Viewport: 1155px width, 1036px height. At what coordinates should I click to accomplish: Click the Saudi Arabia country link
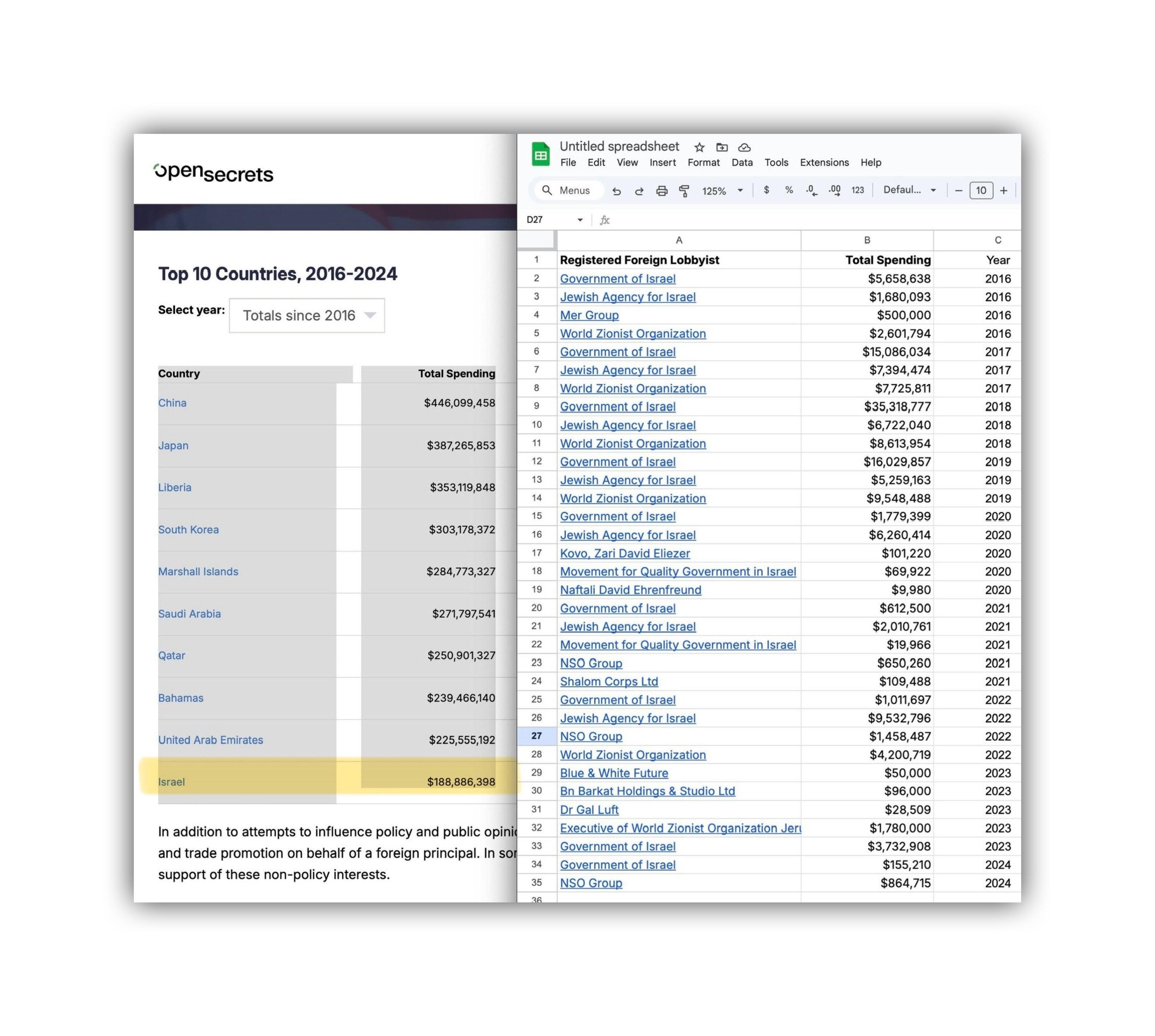coord(189,614)
